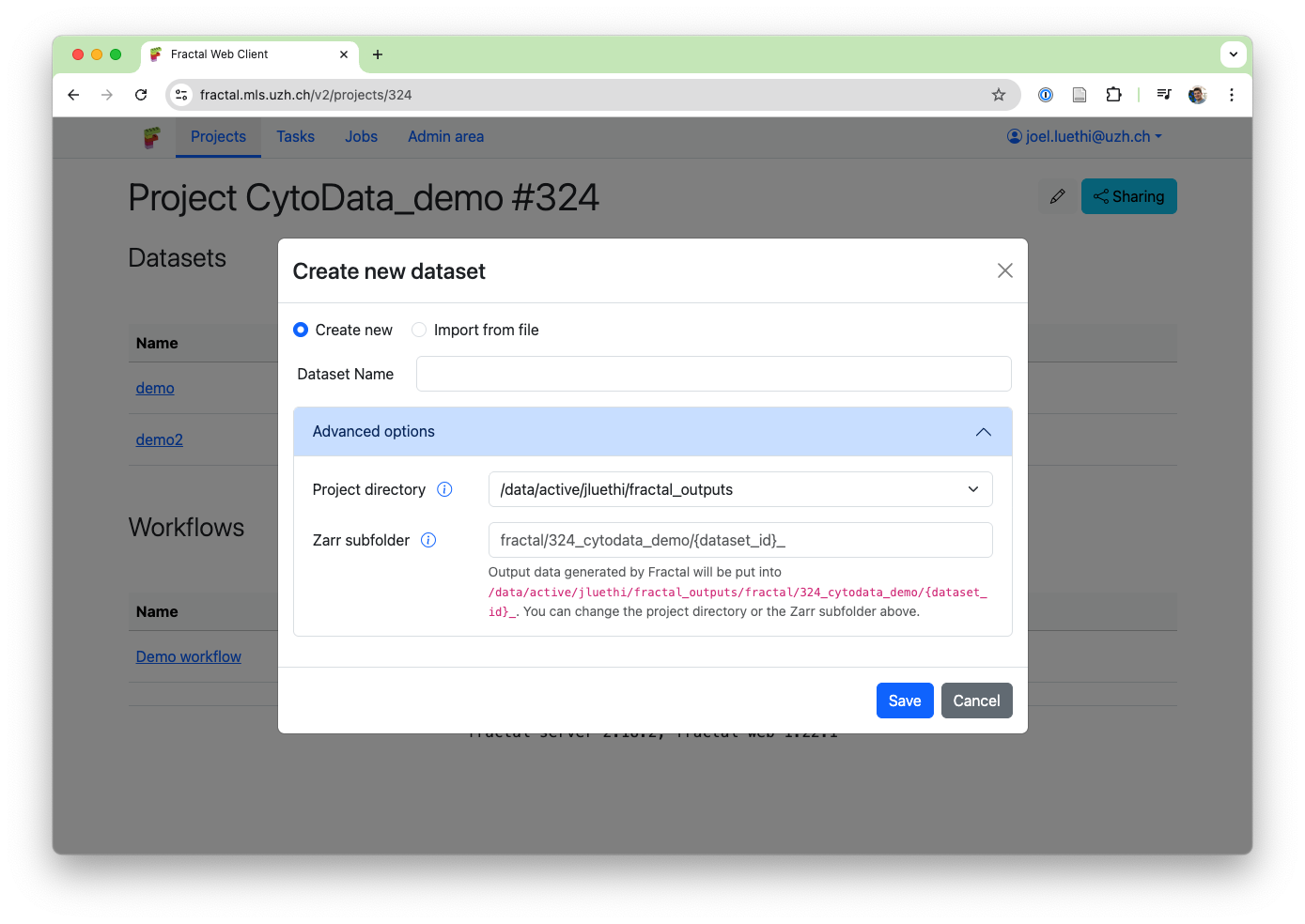Expand the browser tab search dropdown
The height and width of the screenshot is (924, 1305).
tap(1233, 54)
